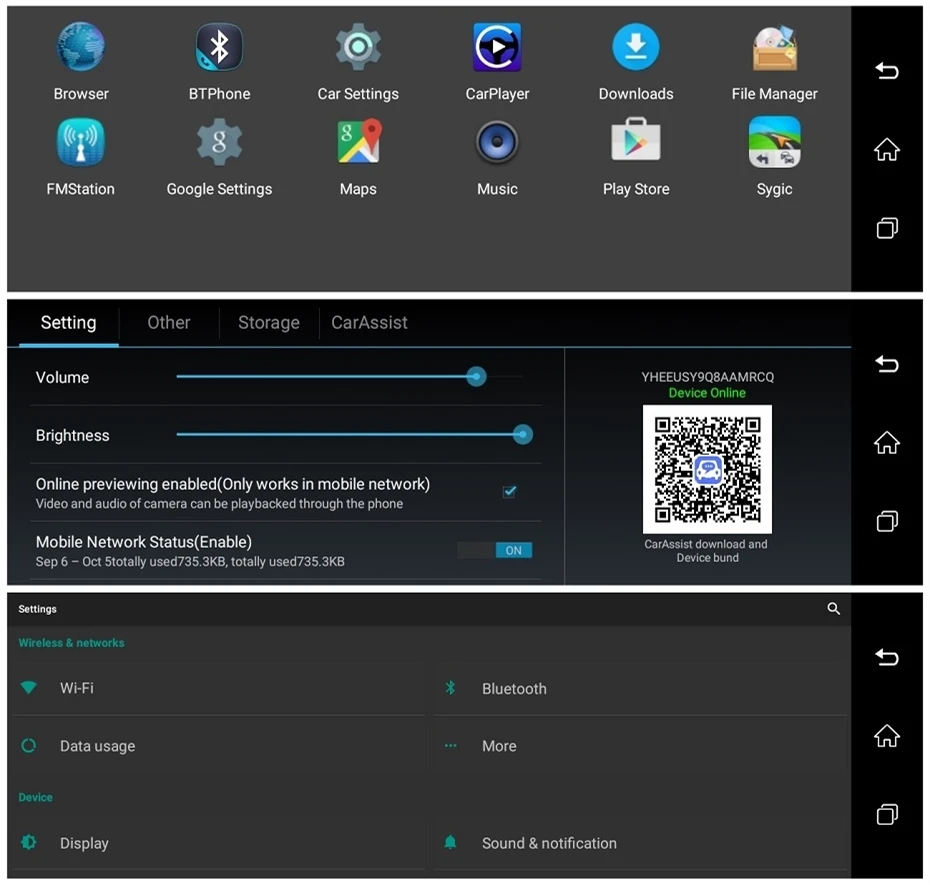Screen dimensions: 930x885
Task: Search settings with the magnifier icon
Action: point(833,609)
